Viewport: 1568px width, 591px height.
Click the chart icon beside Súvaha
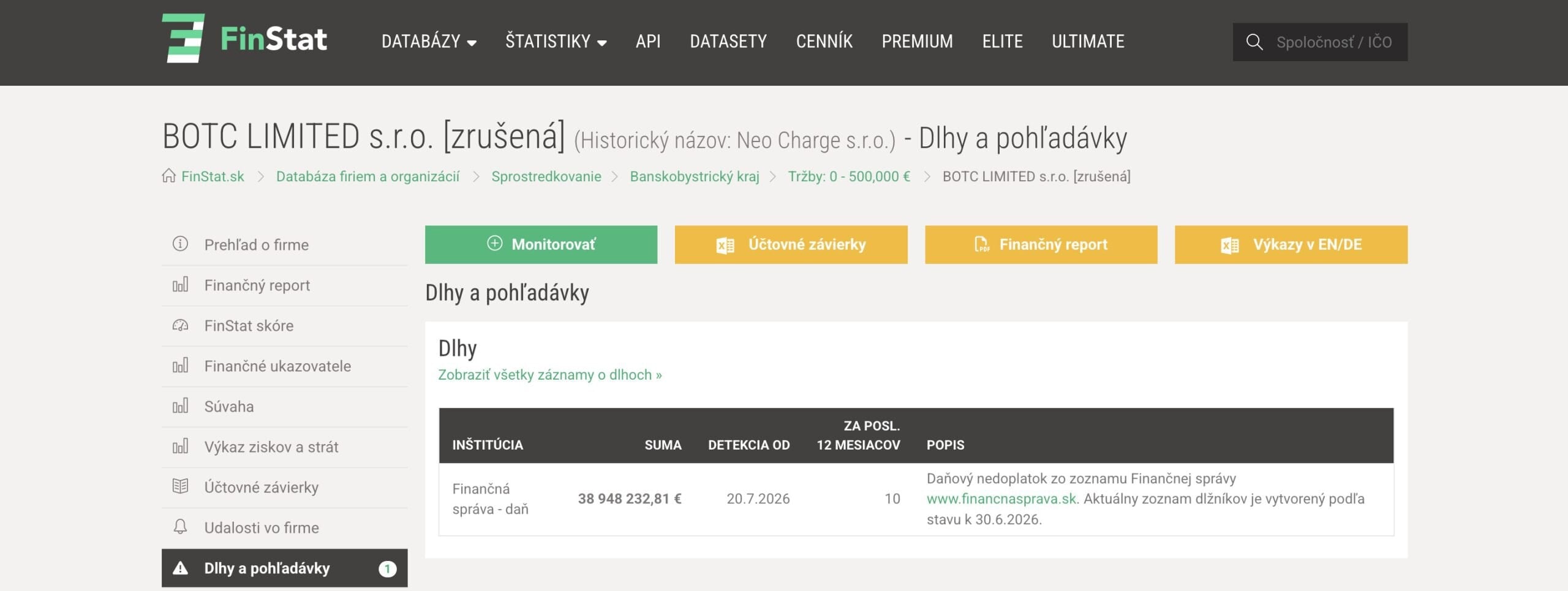tap(180, 405)
